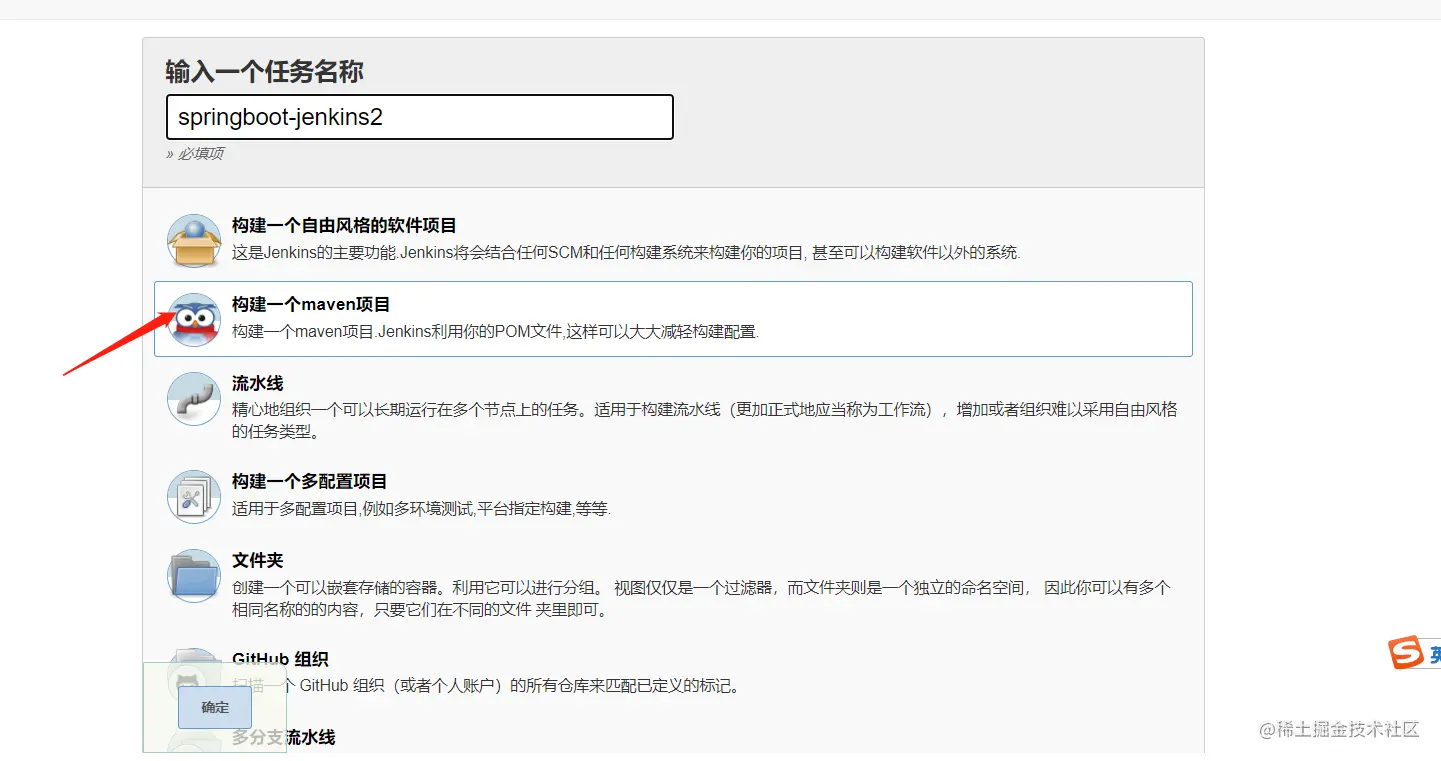Viewport: 1441px width, 761px height.
Task: Click the freestyle project box icon
Action: coord(193,241)
